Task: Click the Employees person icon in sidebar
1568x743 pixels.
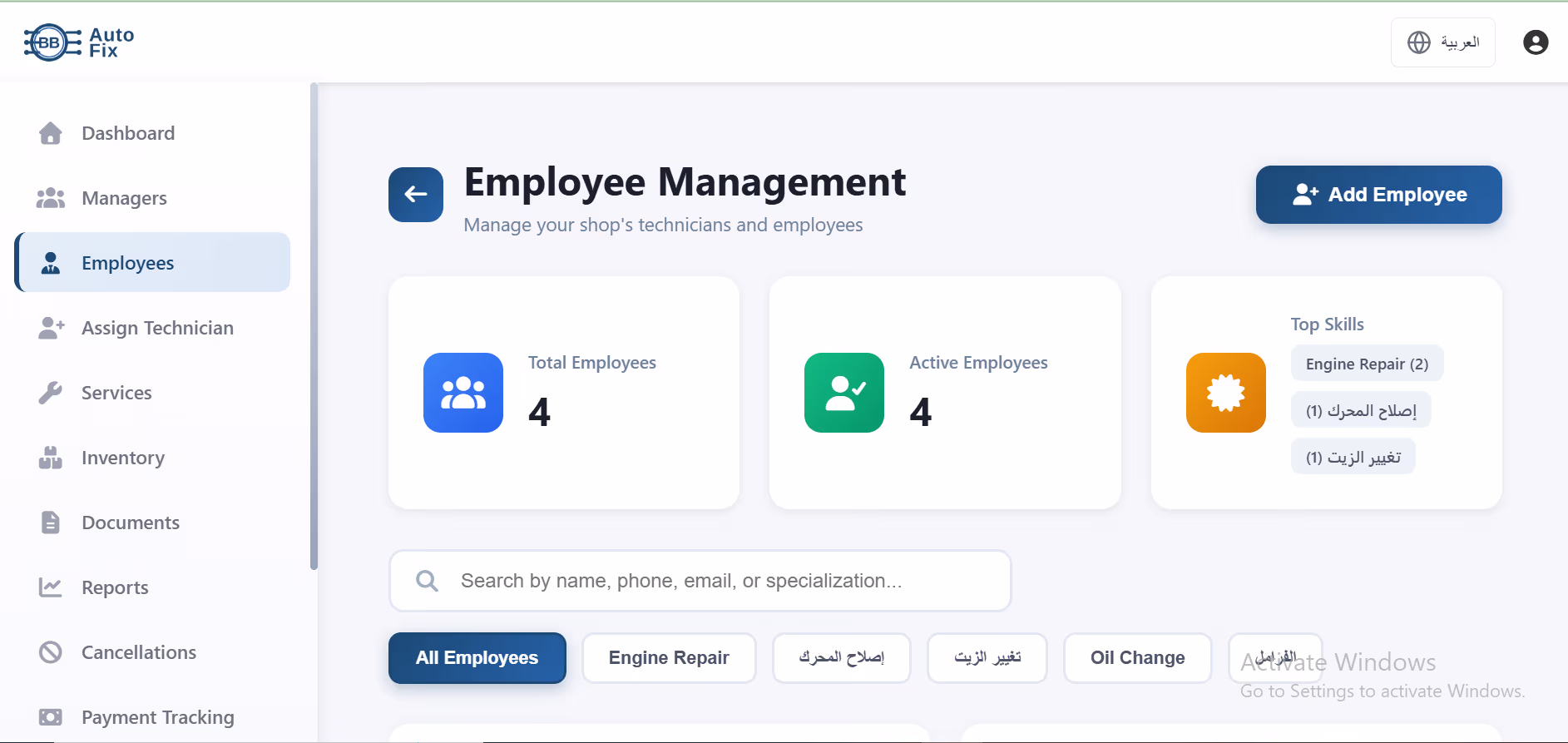Action: click(51, 263)
